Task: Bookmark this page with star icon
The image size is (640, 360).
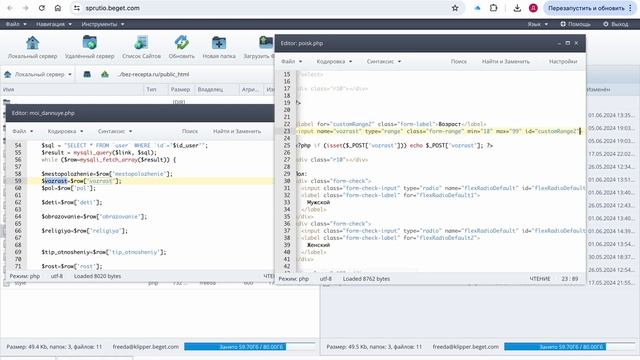Action: click(x=455, y=8)
